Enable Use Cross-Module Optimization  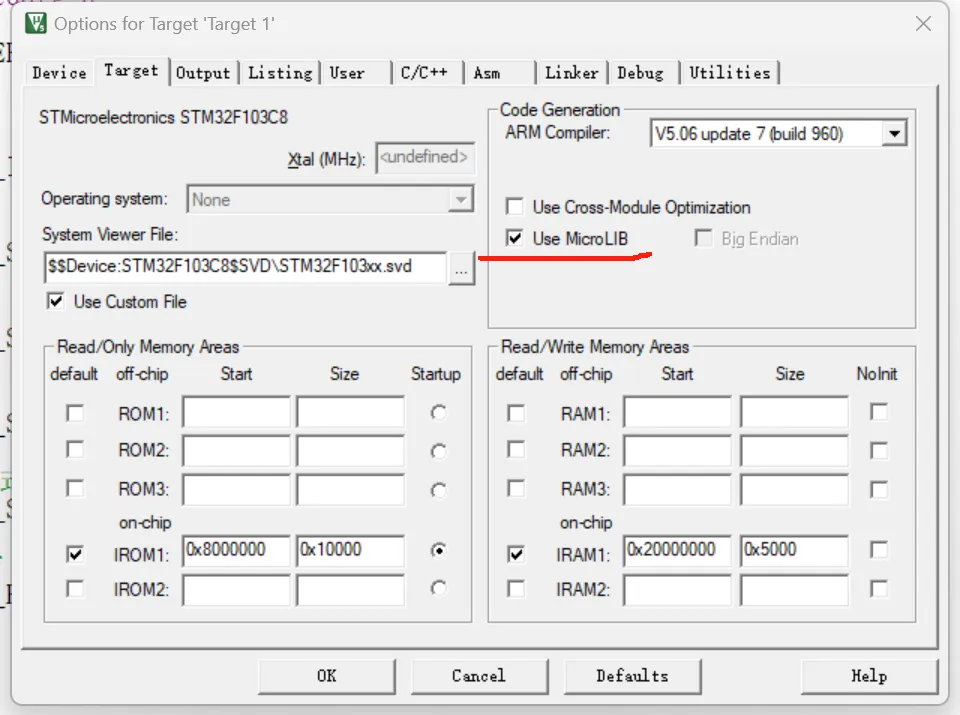tap(515, 207)
